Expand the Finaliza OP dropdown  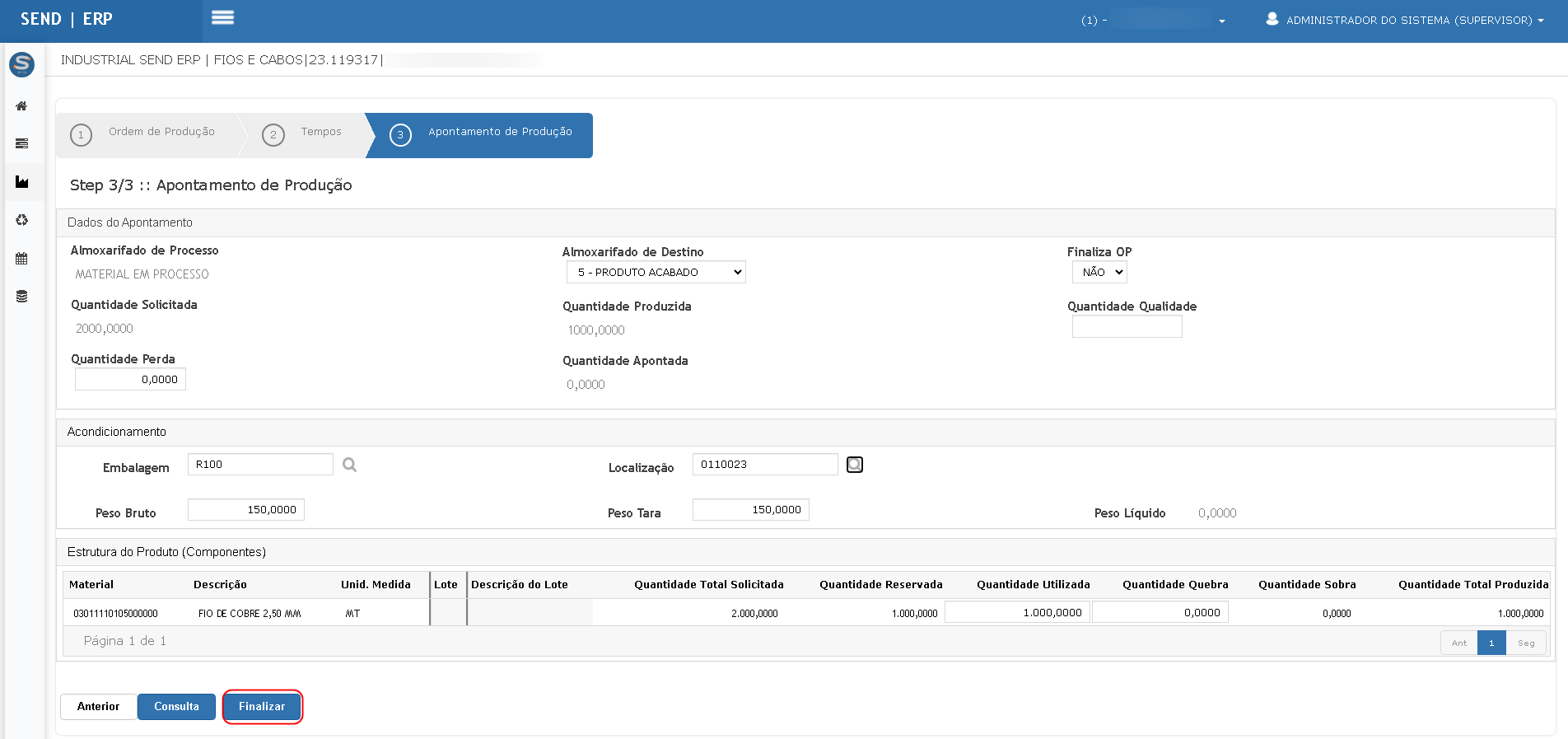pos(1099,273)
